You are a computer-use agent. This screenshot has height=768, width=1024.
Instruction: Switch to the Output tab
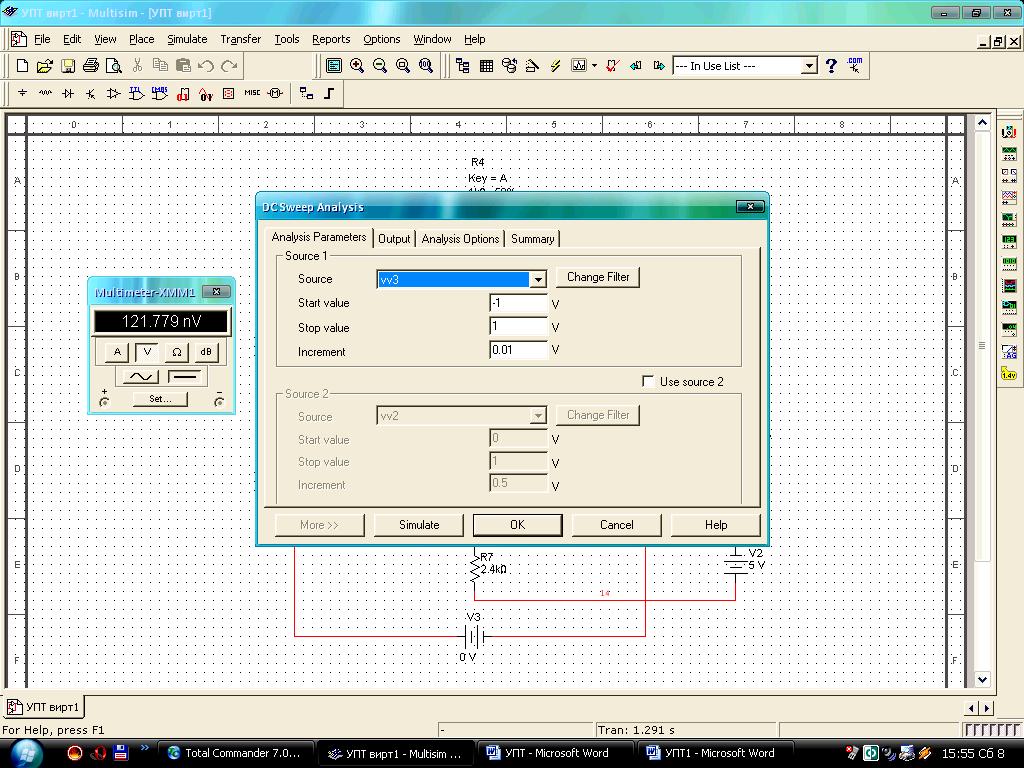coord(394,239)
